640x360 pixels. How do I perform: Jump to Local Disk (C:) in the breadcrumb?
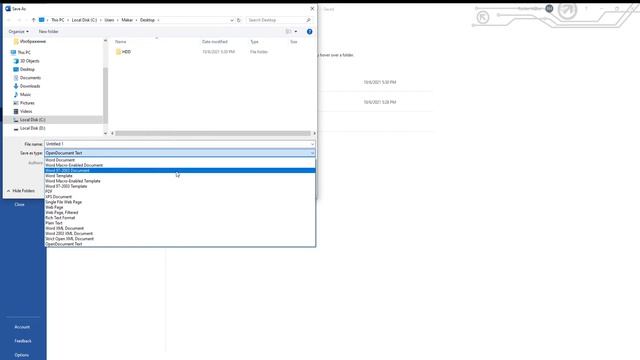click(84, 20)
